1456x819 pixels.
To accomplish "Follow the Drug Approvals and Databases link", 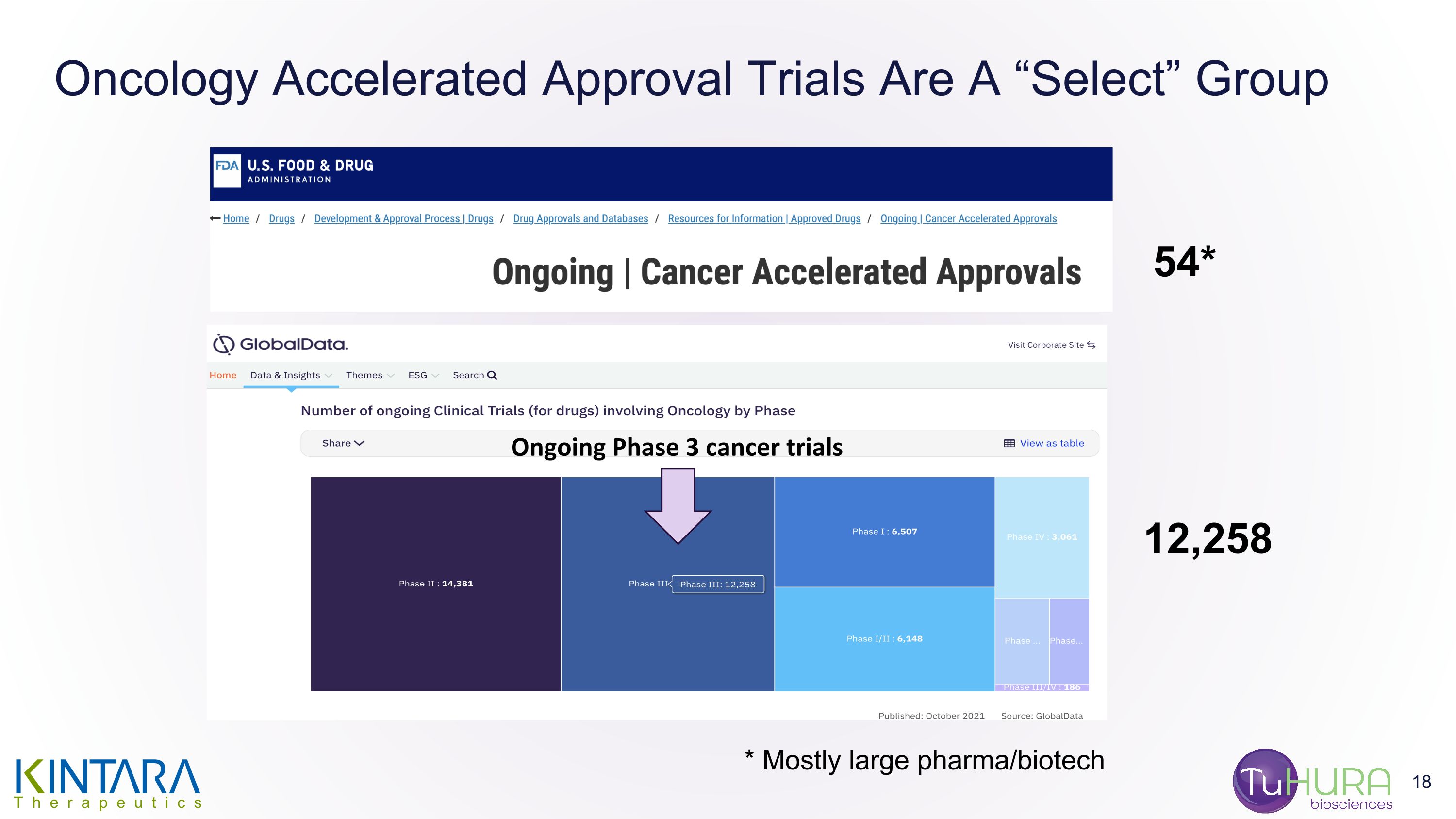I will (580, 219).
